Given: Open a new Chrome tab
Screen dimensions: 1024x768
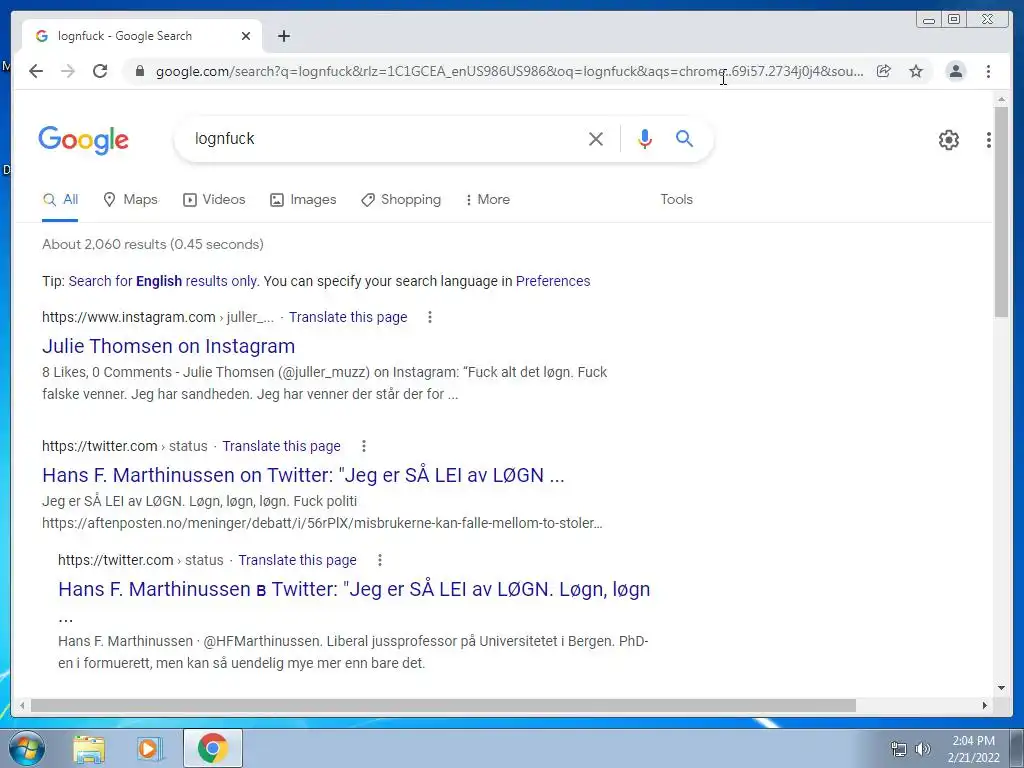Looking at the screenshot, I should pos(283,36).
